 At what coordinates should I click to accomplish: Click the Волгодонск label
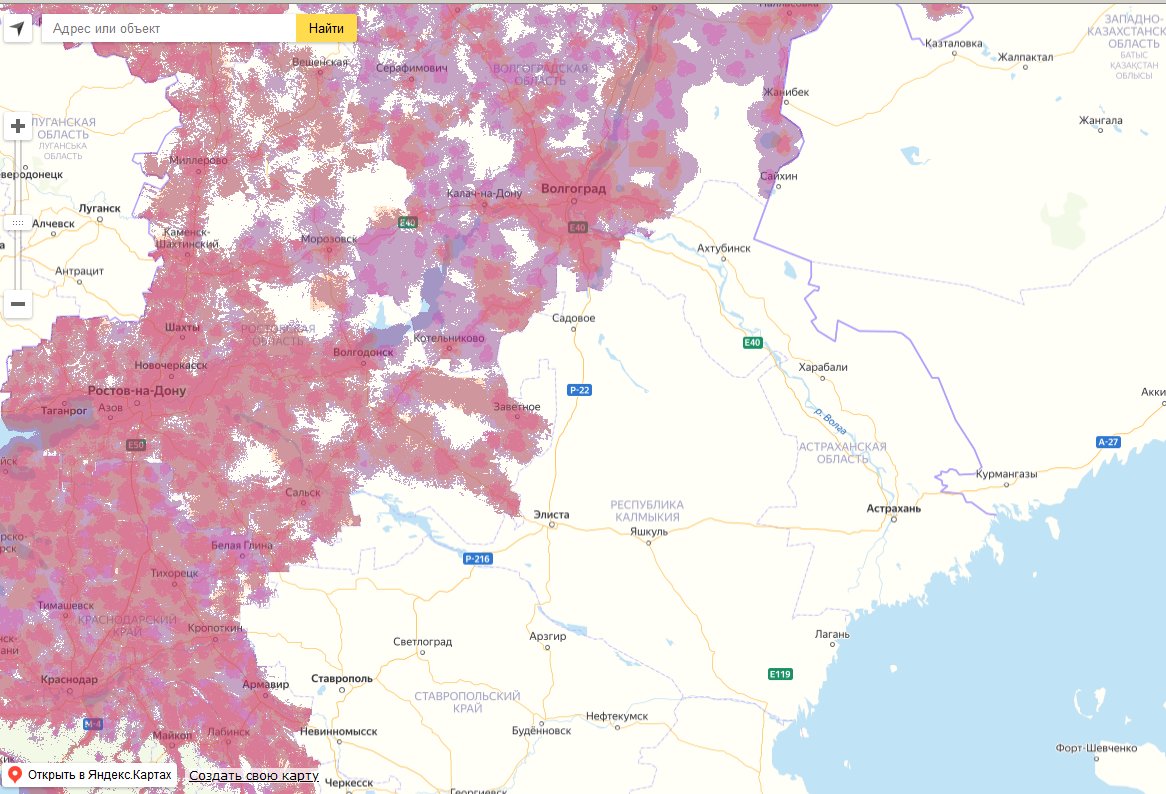(363, 352)
